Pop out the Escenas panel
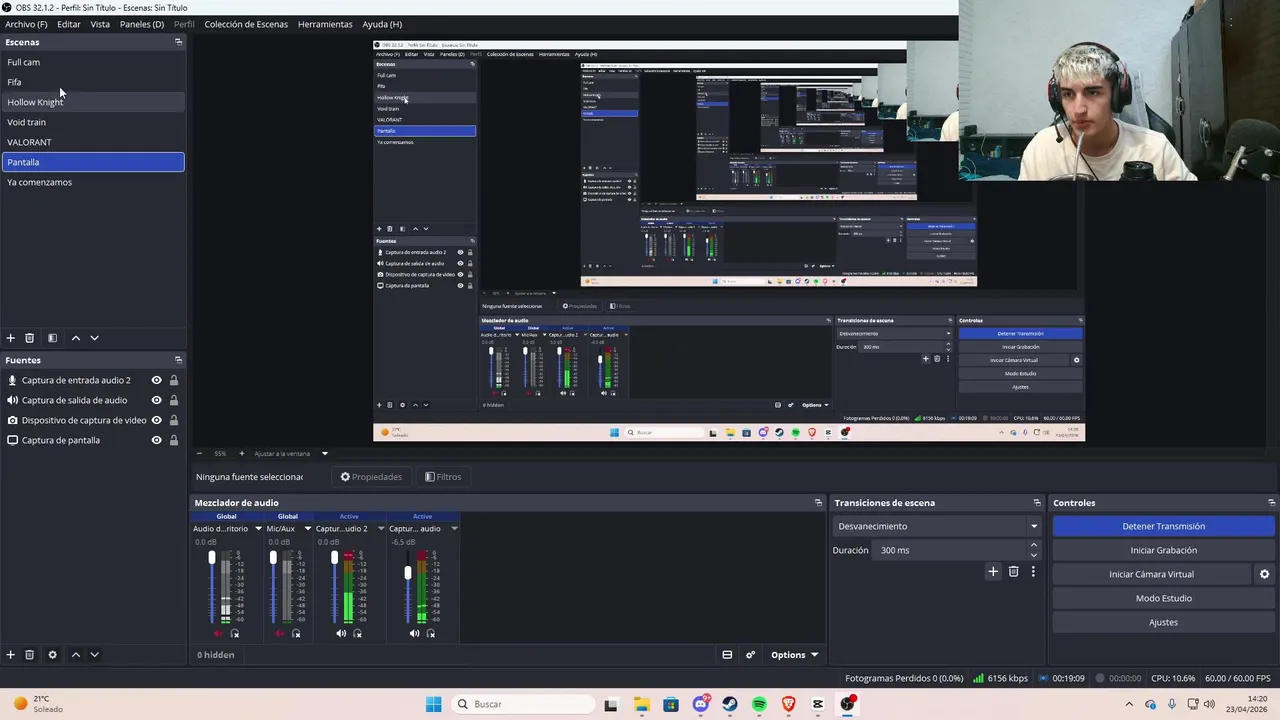 click(x=178, y=42)
